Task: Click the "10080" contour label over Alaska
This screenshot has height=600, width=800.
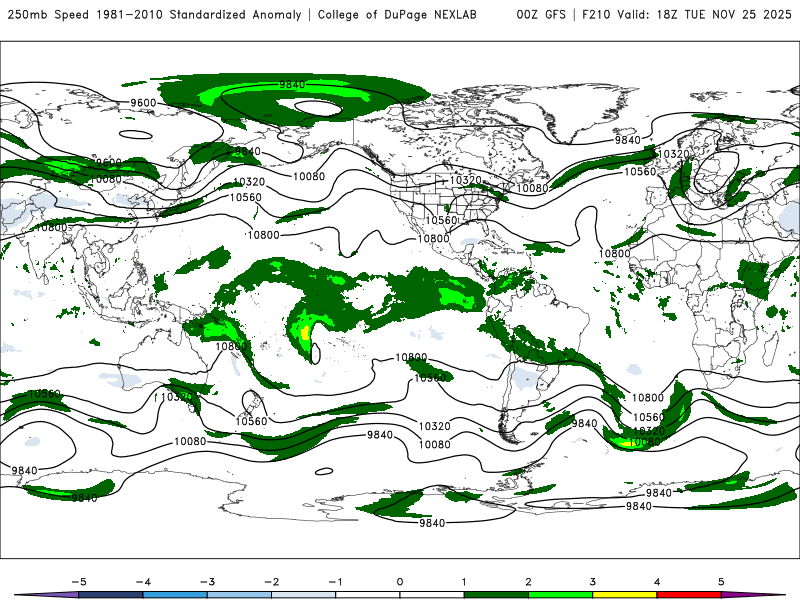Action: click(x=309, y=176)
